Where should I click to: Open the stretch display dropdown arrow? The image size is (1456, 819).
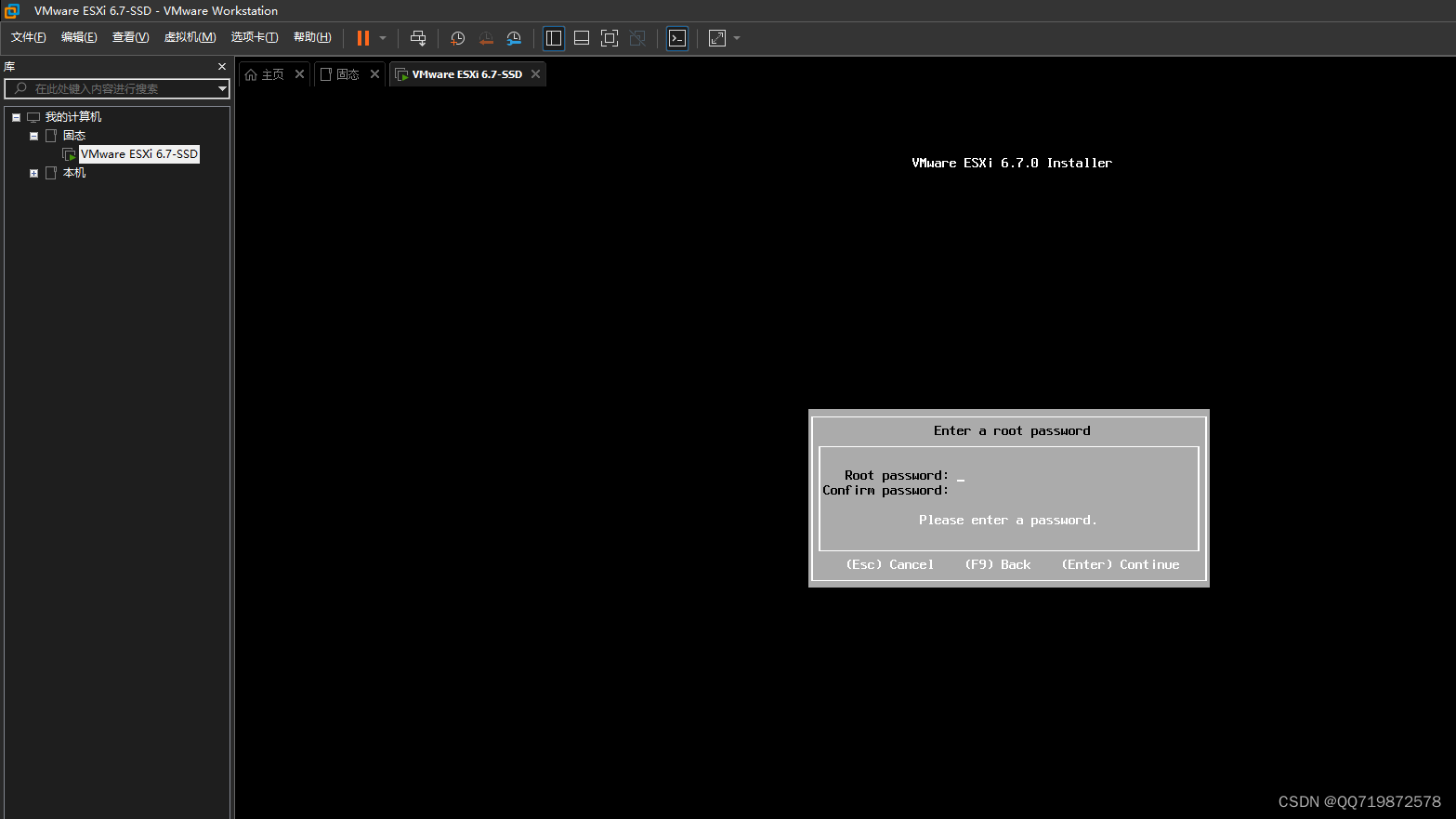point(737,38)
